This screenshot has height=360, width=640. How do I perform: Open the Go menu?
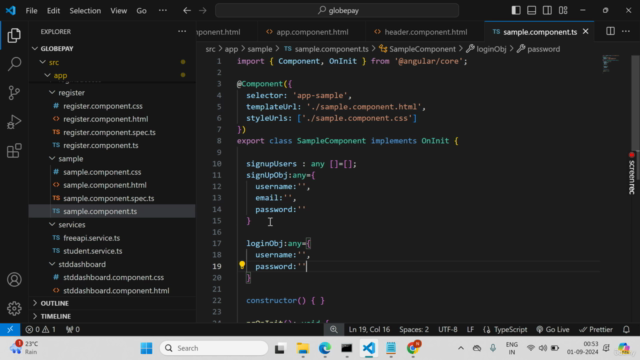pyautogui.click(x=141, y=11)
